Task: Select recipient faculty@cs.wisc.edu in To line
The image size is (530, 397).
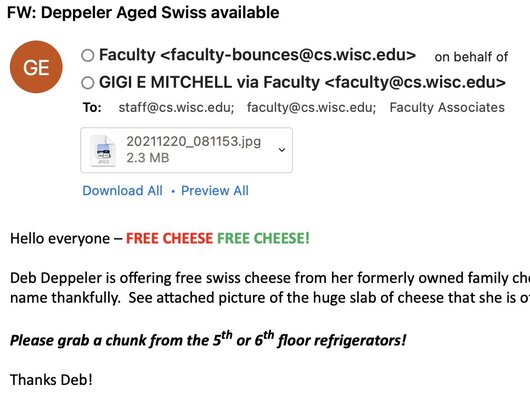Action: click(x=311, y=107)
